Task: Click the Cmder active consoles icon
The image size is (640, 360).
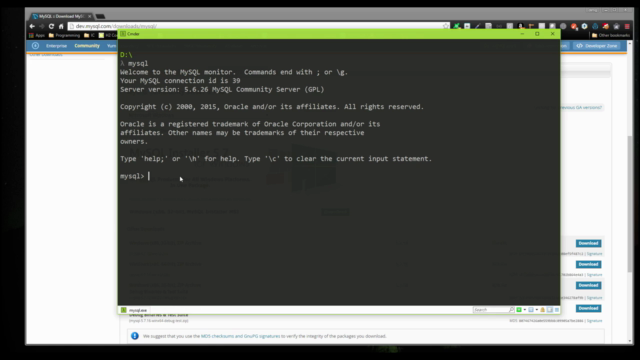Action: (531, 310)
